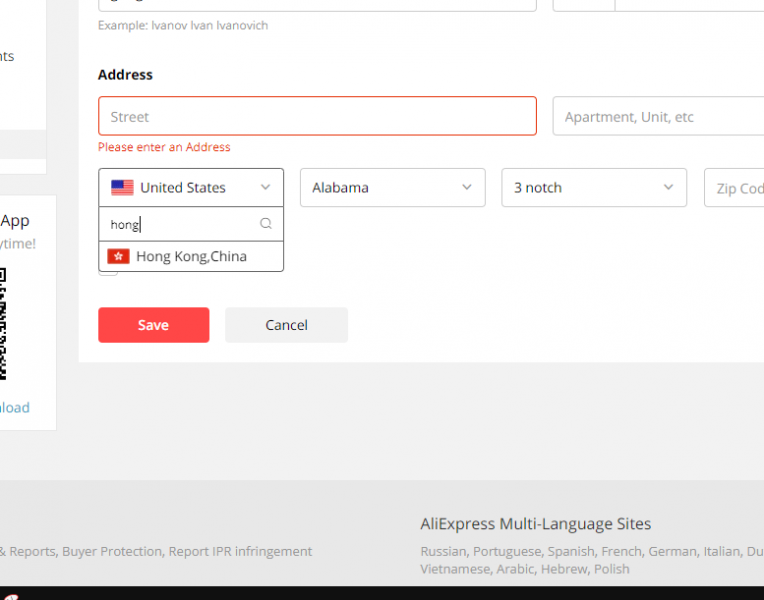
Task: Click the Cancel button
Action: [x=286, y=325]
